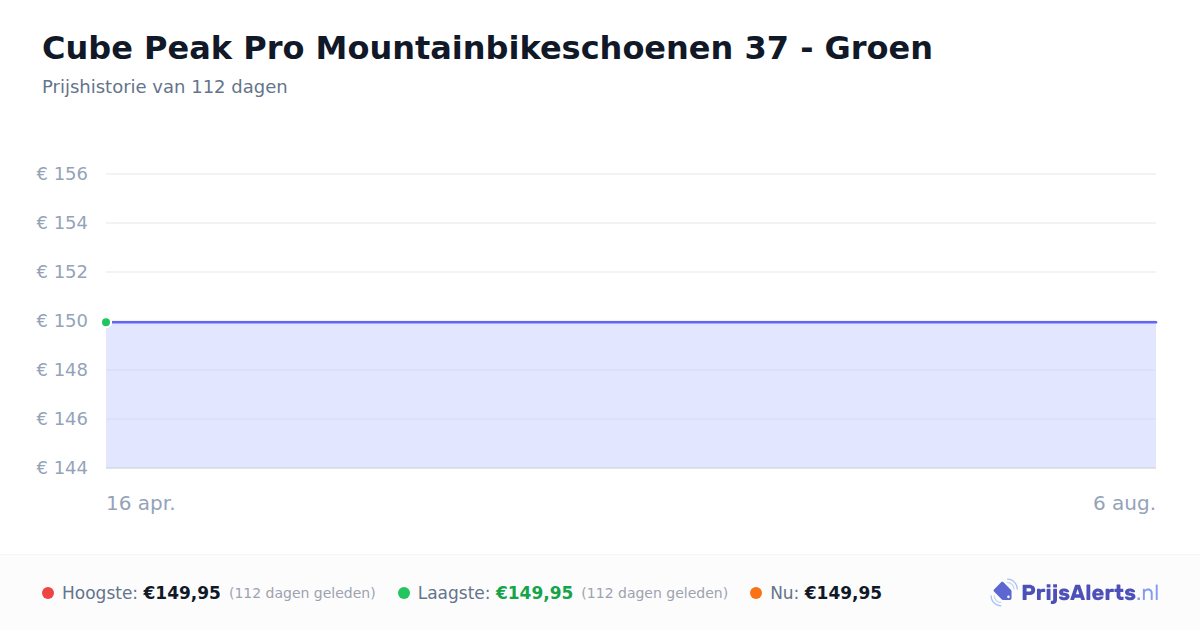Screen dimensions: 1200x630
Task: Select the Hoogste €149,95 price value
Action: (182, 593)
